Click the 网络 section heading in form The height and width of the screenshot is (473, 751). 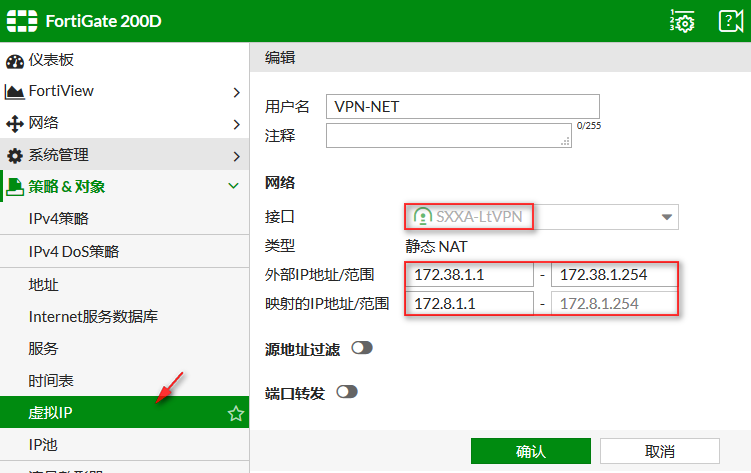point(280,182)
